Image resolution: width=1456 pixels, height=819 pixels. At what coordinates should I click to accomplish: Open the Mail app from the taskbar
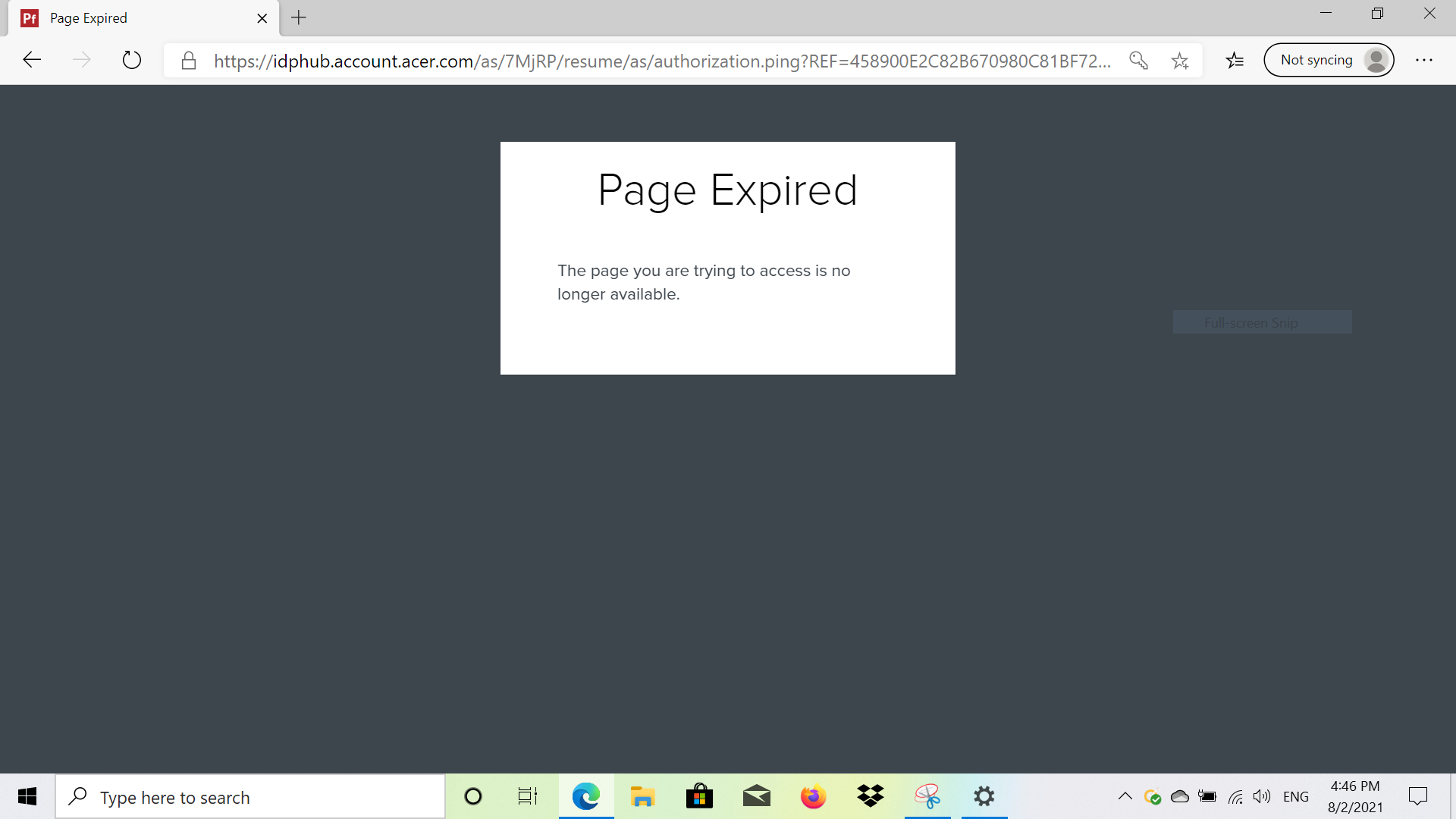[756, 796]
